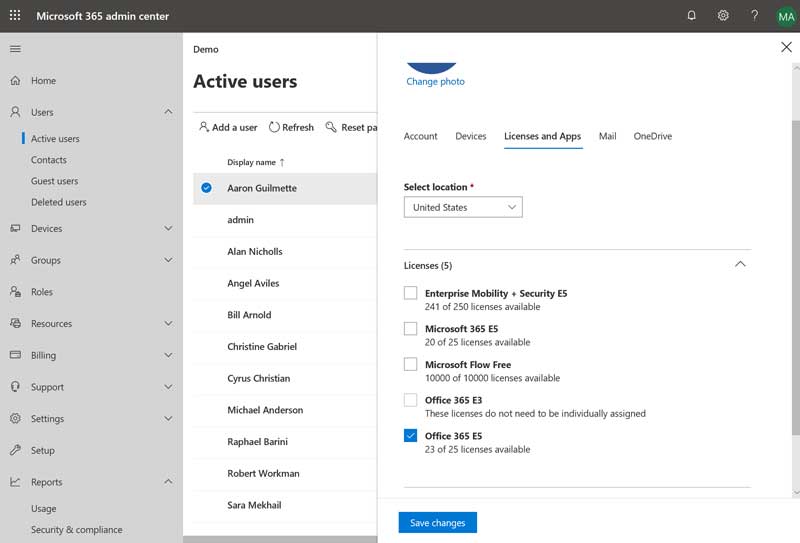Click the Support headset icon in sidebar
Image resolution: width=800 pixels, height=543 pixels.
15,386
